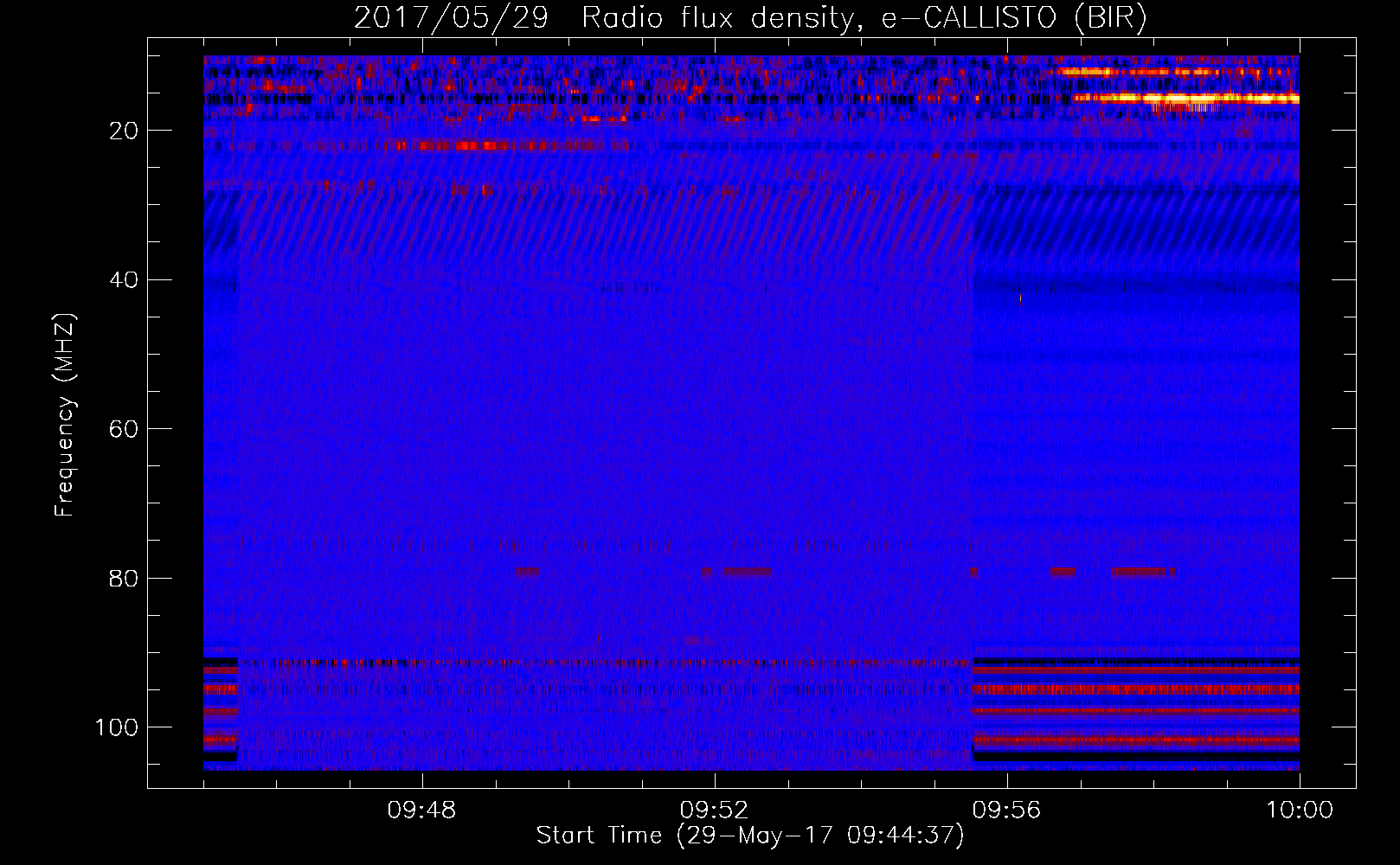Click the 09:48 time tick label

tap(421, 811)
